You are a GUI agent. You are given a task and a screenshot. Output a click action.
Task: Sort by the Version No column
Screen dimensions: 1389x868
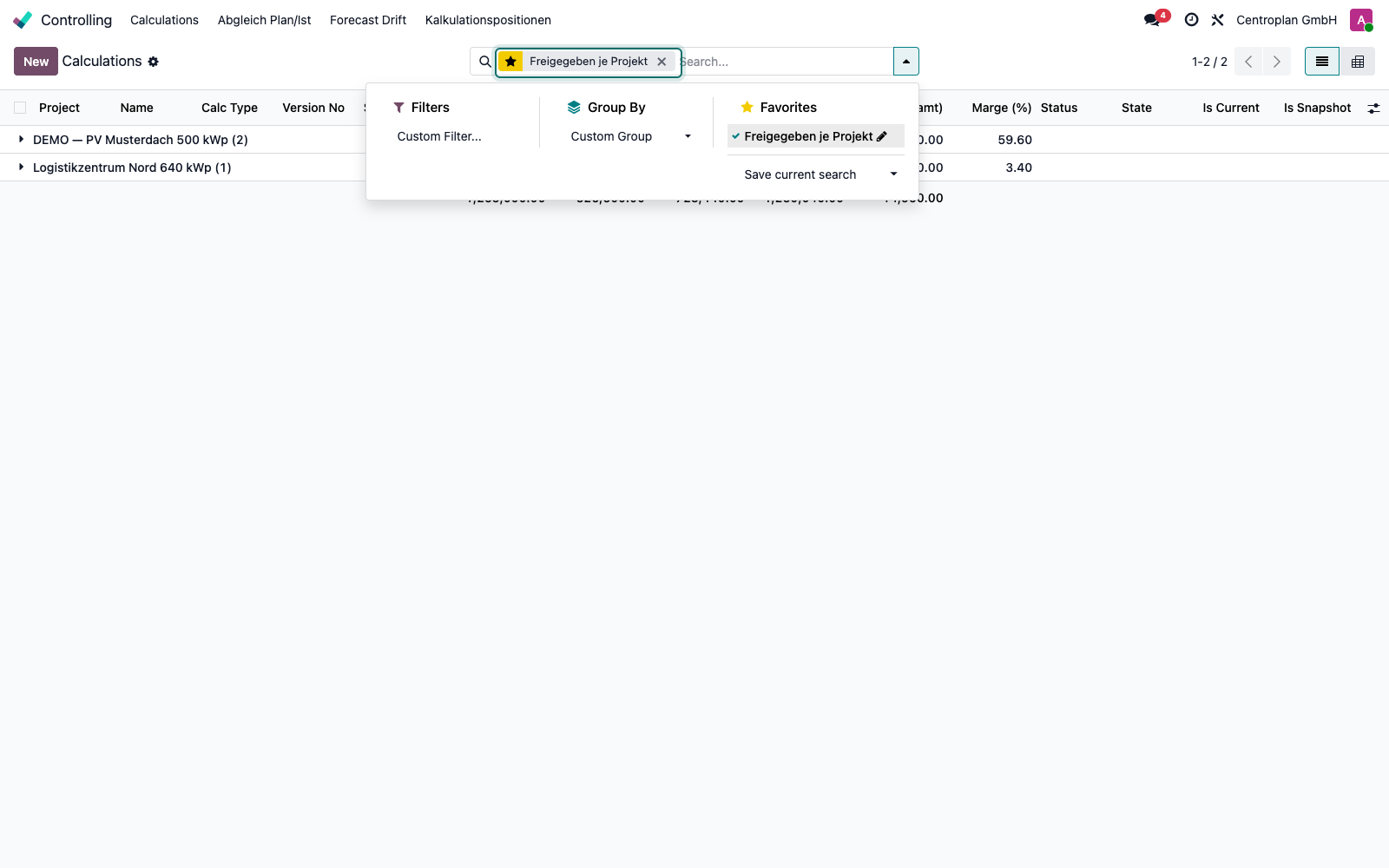click(x=313, y=108)
